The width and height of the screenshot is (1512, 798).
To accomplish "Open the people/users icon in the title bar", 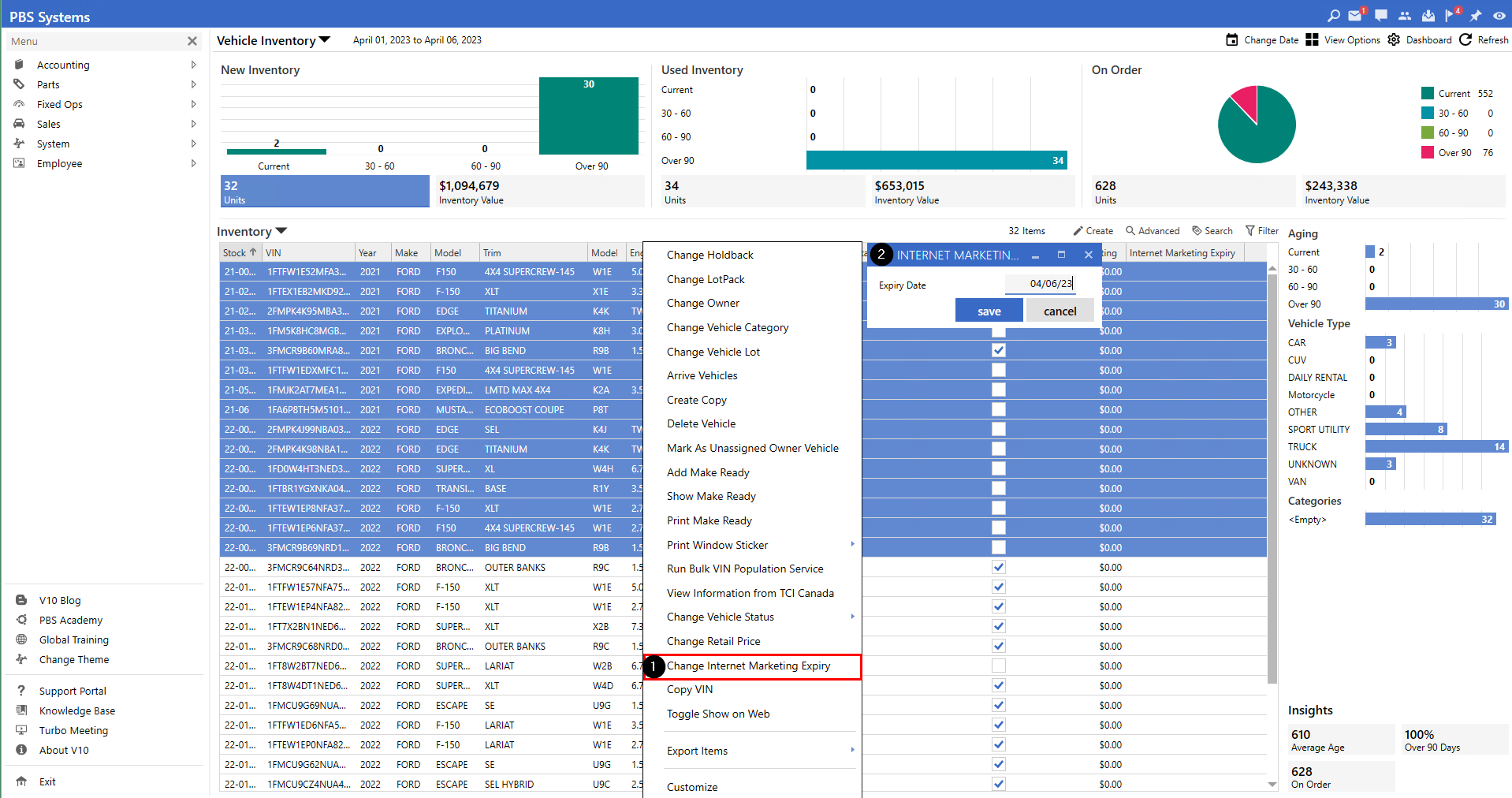I will click(1405, 16).
